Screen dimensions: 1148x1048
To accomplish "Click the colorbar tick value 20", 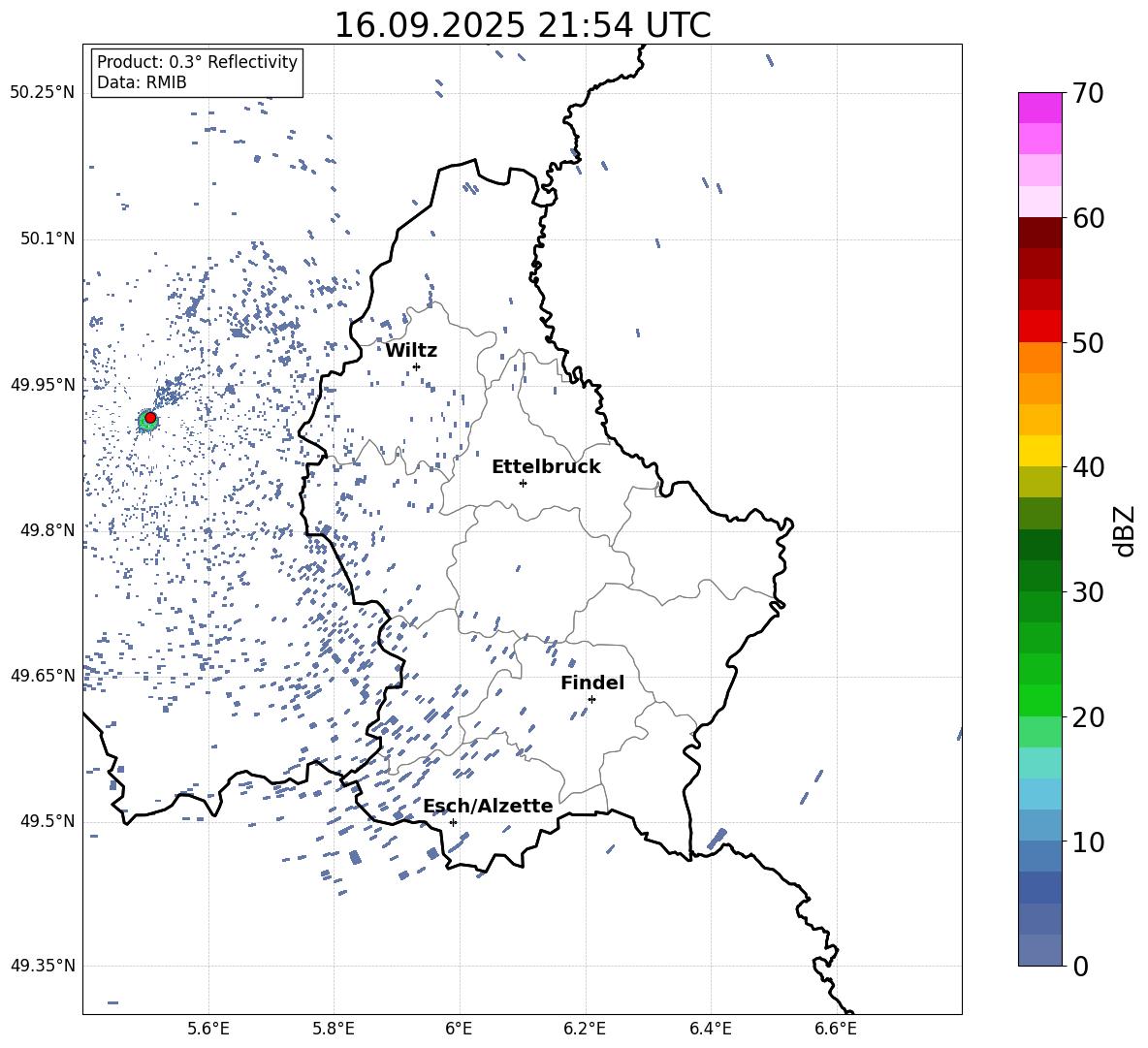I will (1087, 717).
